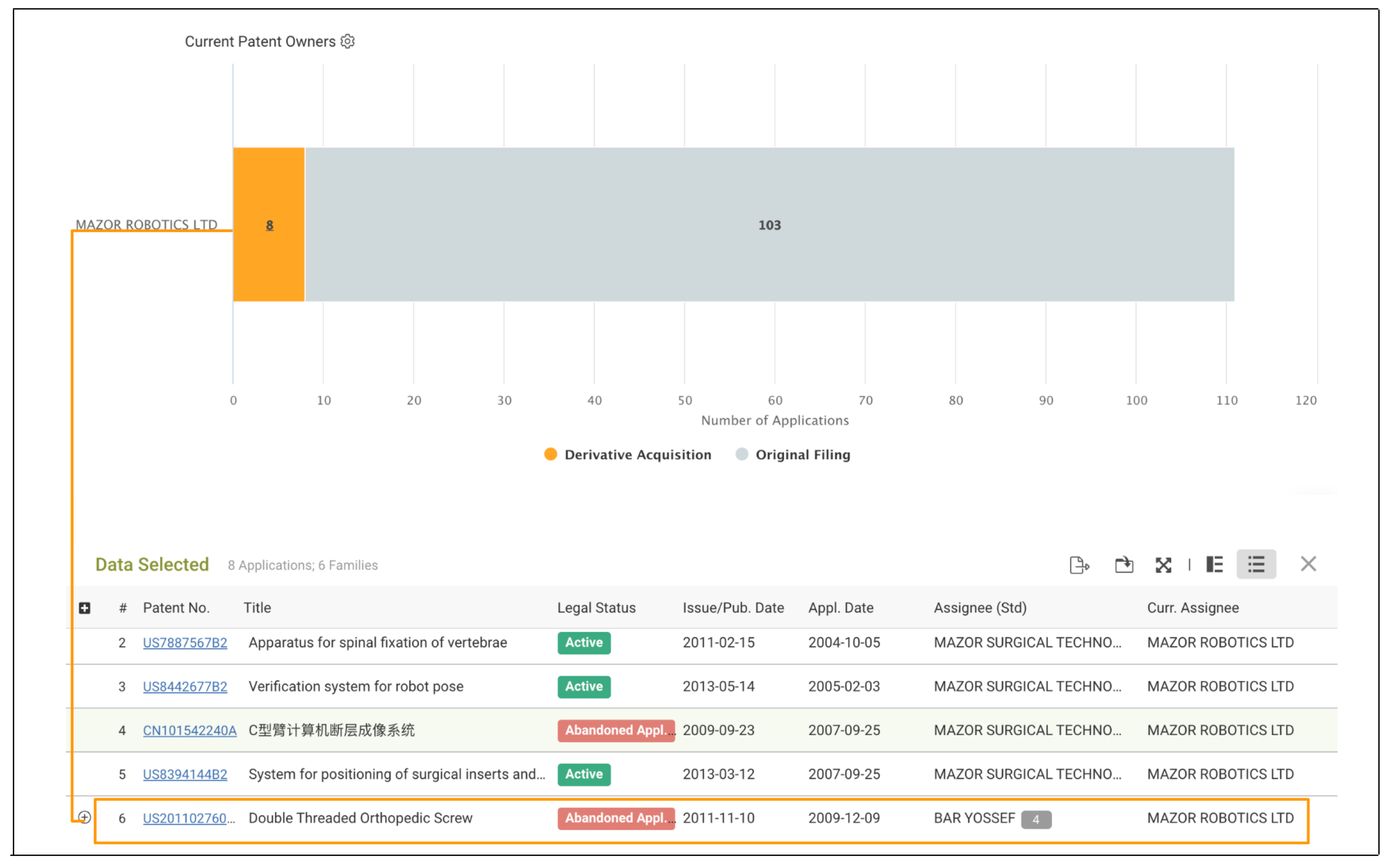This screenshot has width=1391, height=868.
Task: Sort by Patent No. column header
Action: (x=176, y=608)
